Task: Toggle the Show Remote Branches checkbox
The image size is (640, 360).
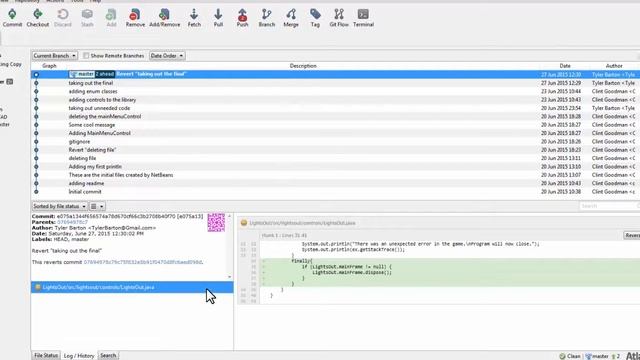Action: coord(86,56)
